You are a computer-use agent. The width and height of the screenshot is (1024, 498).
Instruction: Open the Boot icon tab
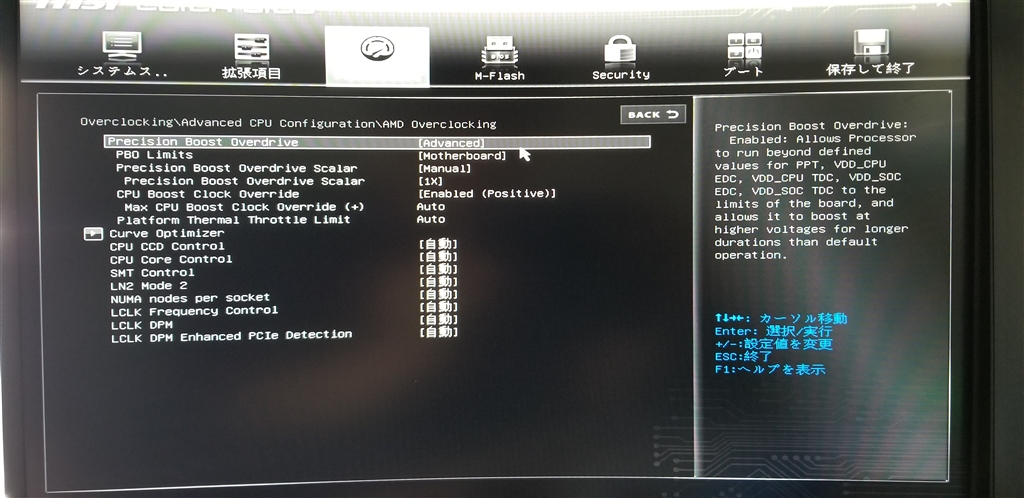pyautogui.click(x=744, y=48)
